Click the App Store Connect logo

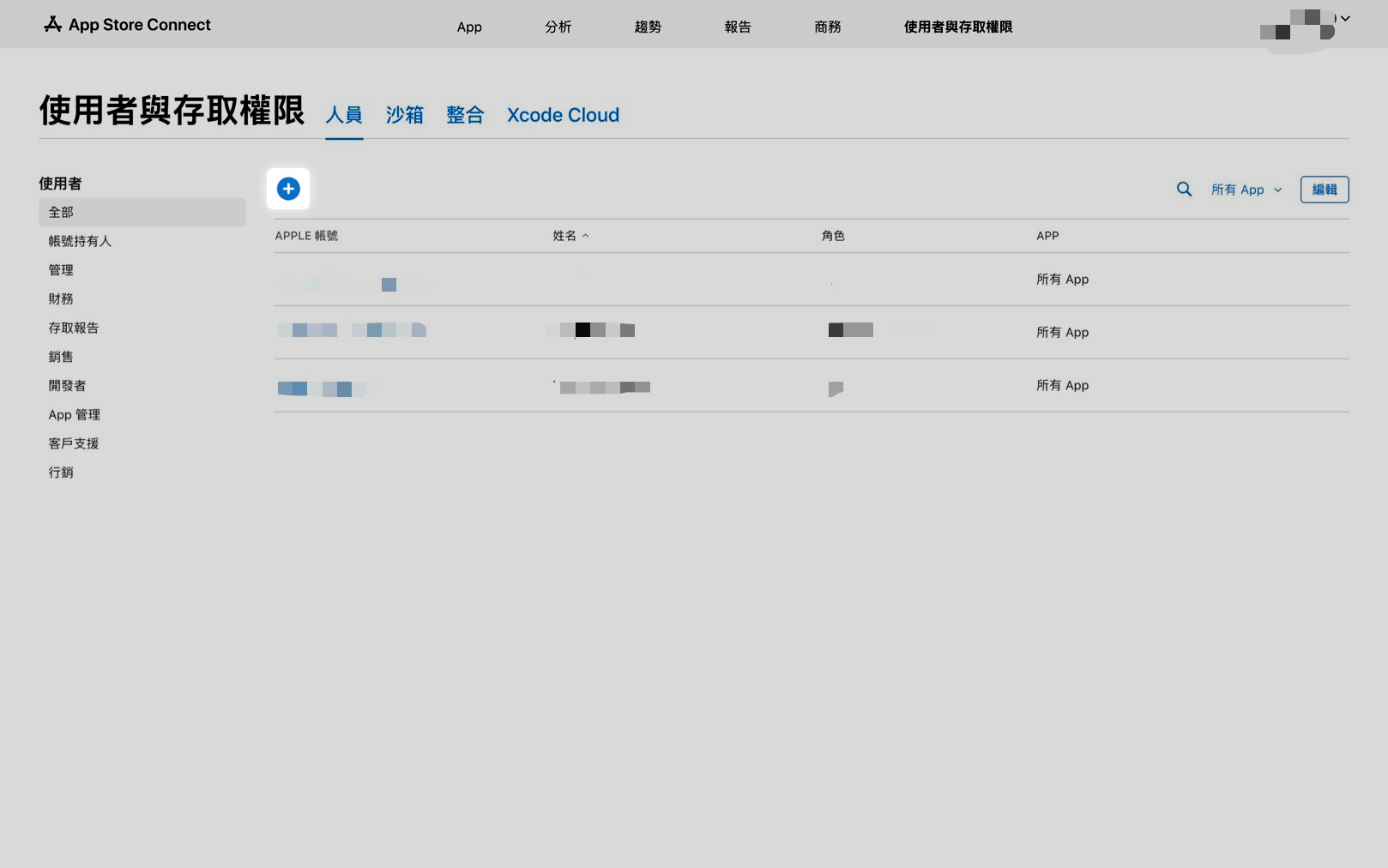tap(127, 25)
